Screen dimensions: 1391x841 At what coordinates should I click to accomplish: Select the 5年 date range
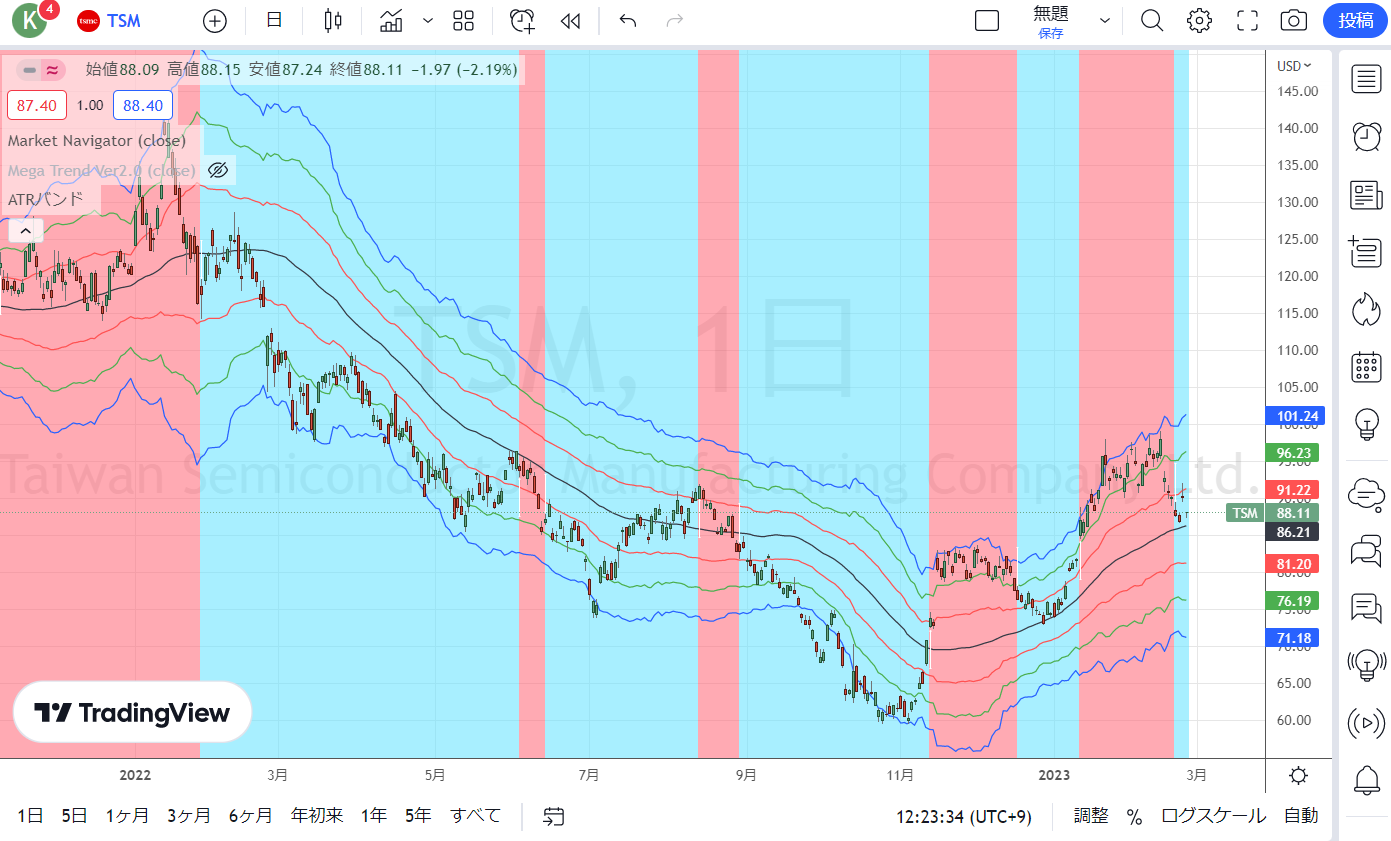[418, 816]
